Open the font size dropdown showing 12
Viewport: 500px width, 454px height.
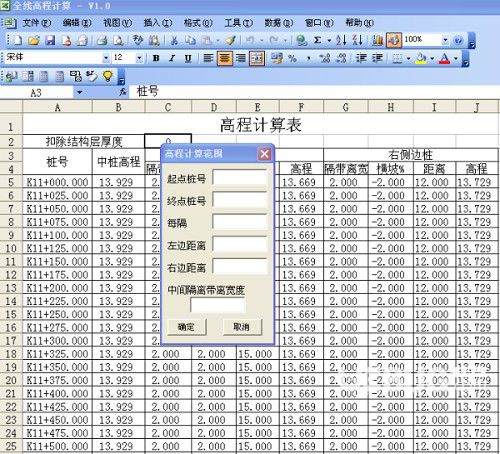(x=139, y=58)
